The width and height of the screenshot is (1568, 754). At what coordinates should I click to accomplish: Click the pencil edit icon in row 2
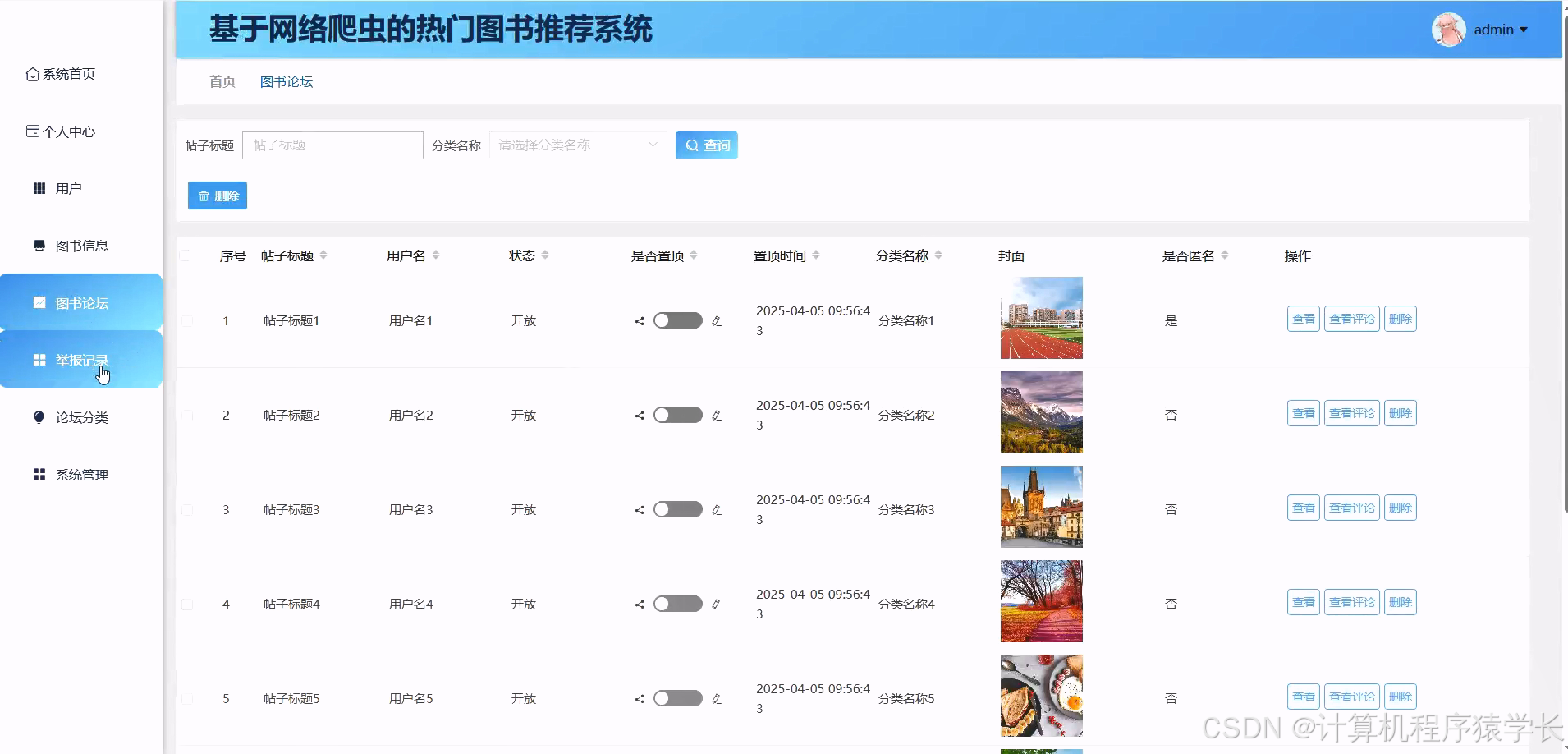pyautogui.click(x=718, y=415)
